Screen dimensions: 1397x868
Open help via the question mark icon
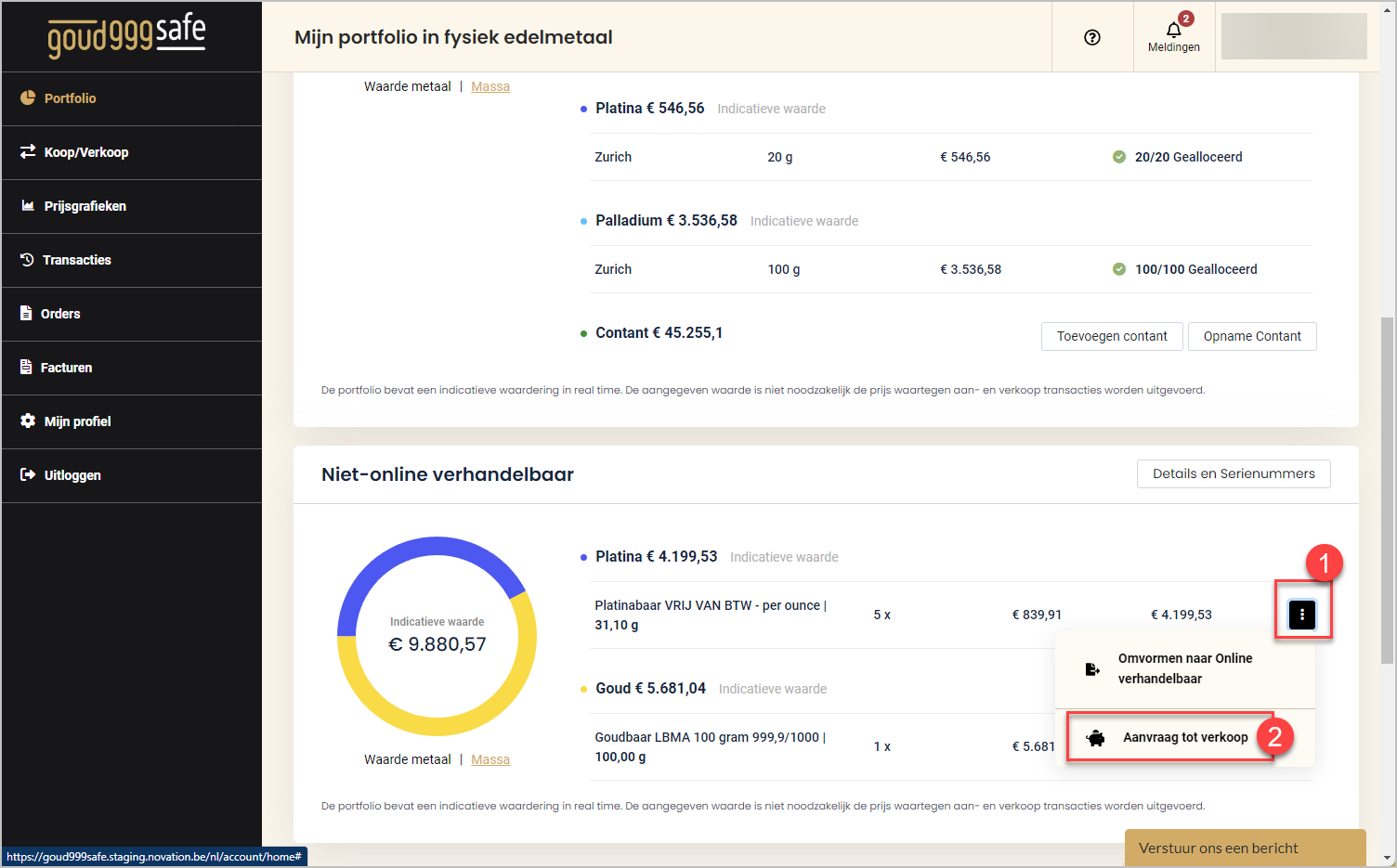[x=1092, y=37]
